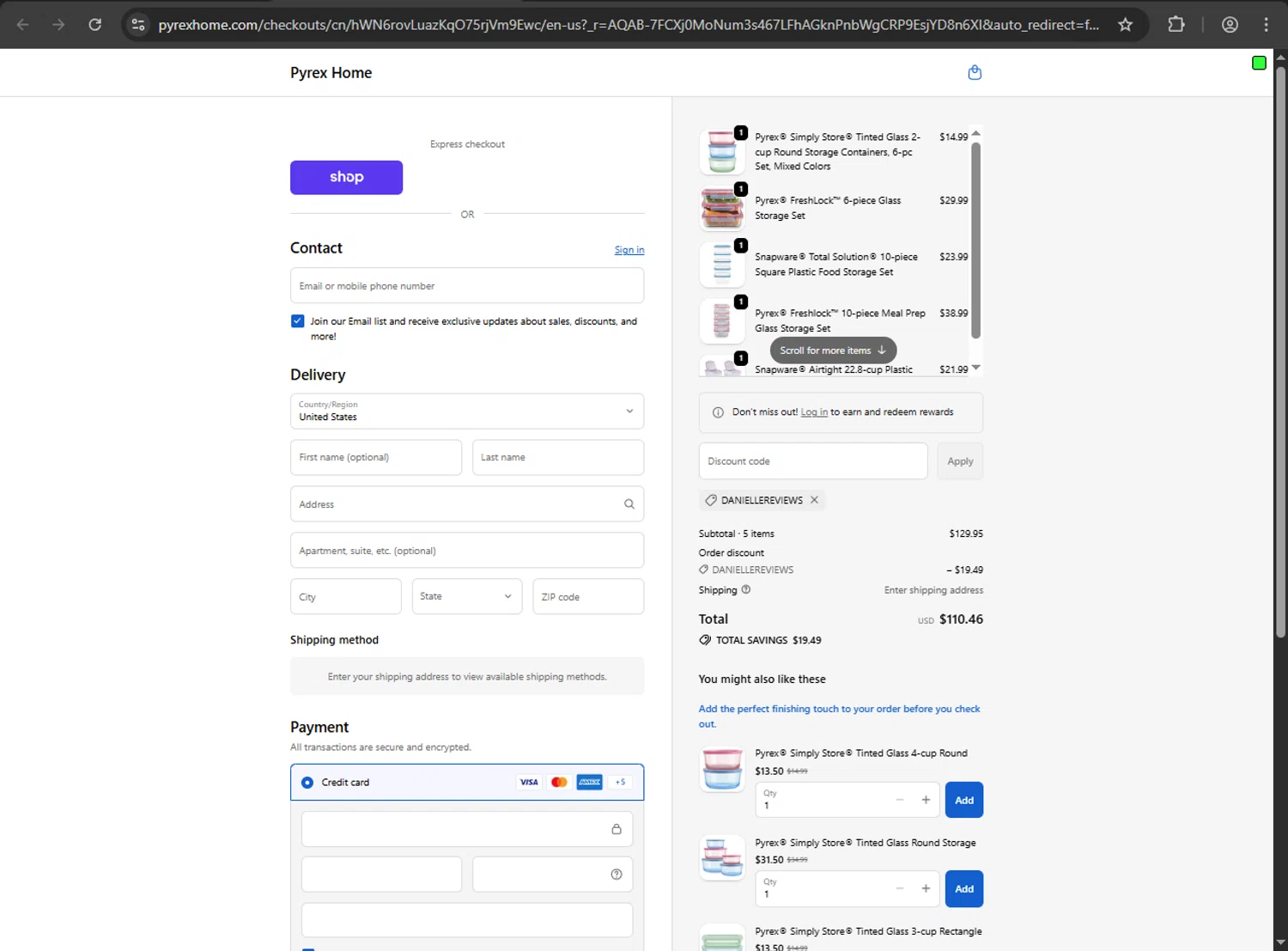The width and height of the screenshot is (1288, 951).
Task: Click the security code help icon
Action: (x=617, y=875)
